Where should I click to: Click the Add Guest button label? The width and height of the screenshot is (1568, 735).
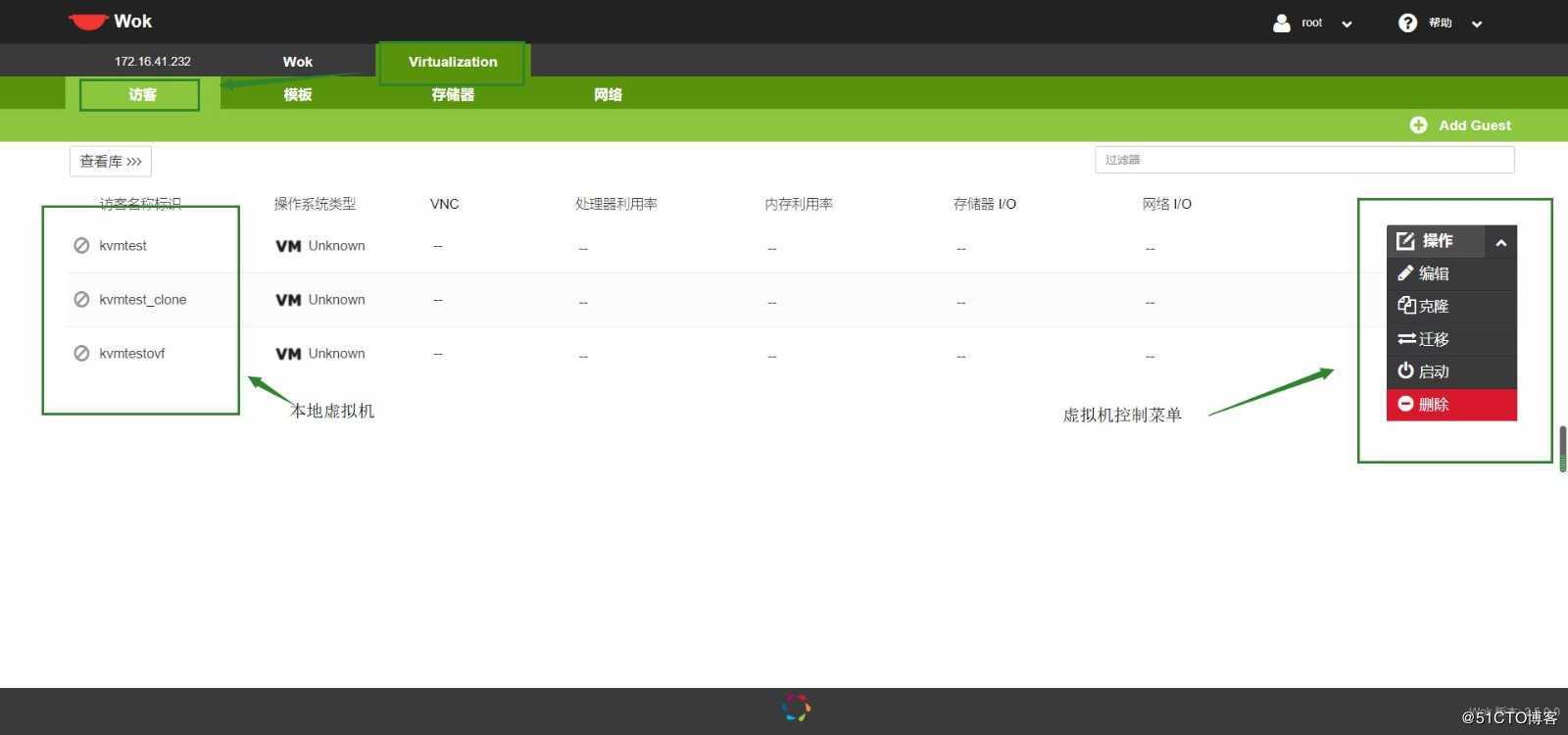click(1475, 124)
